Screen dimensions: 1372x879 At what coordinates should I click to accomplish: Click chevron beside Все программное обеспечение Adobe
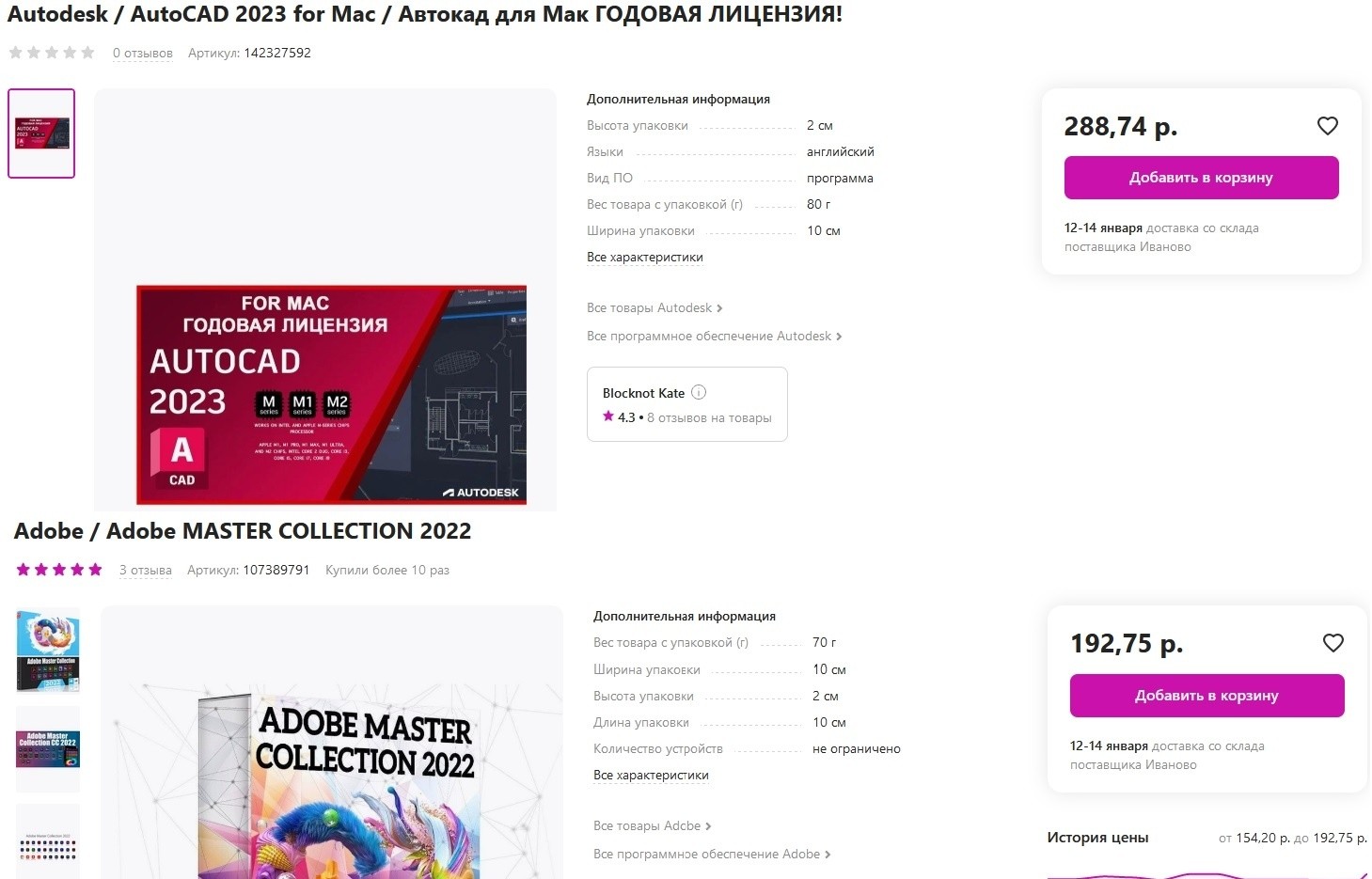coord(828,855)
